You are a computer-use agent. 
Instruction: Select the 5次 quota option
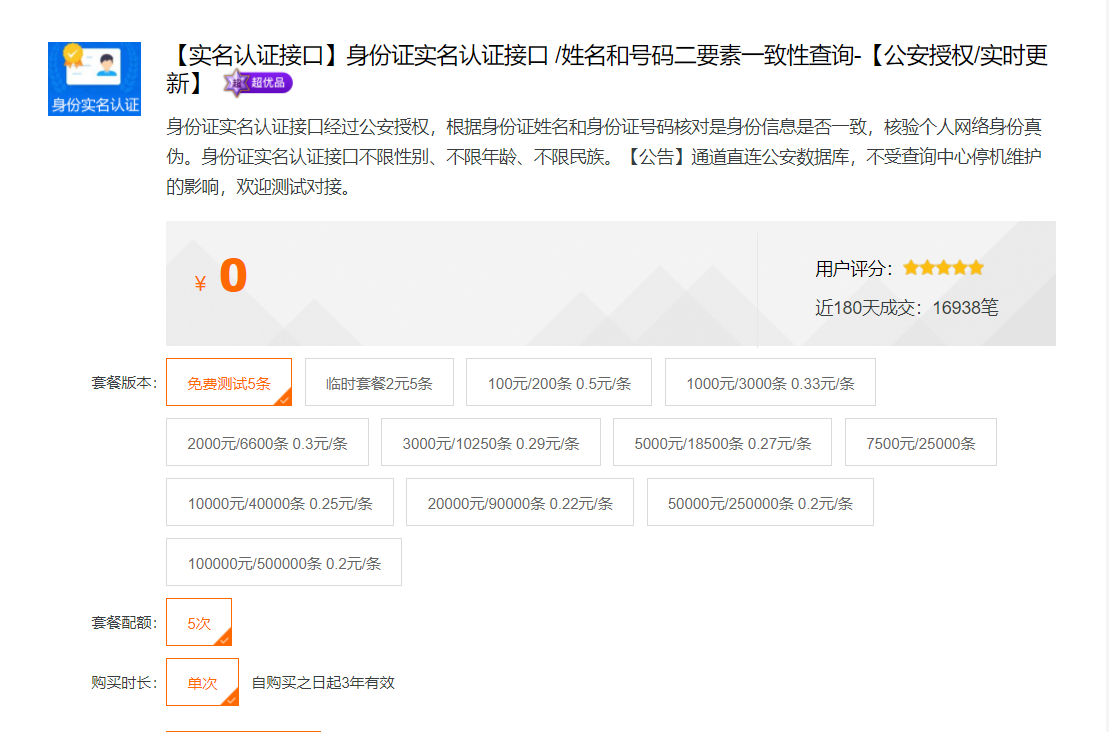[x=199, y=622]
